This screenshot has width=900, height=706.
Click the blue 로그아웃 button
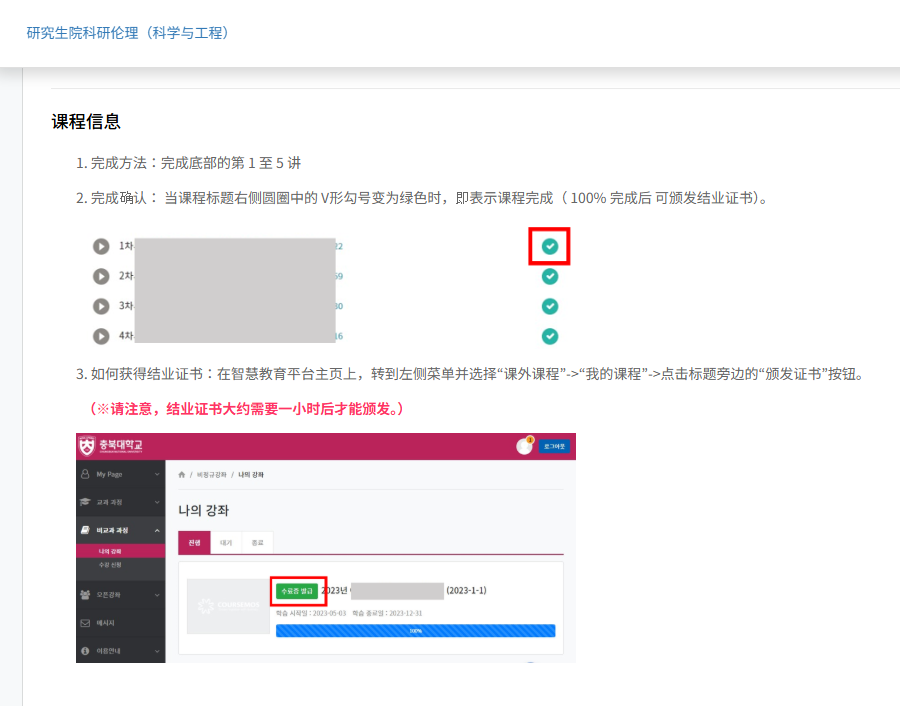point(554,446)
